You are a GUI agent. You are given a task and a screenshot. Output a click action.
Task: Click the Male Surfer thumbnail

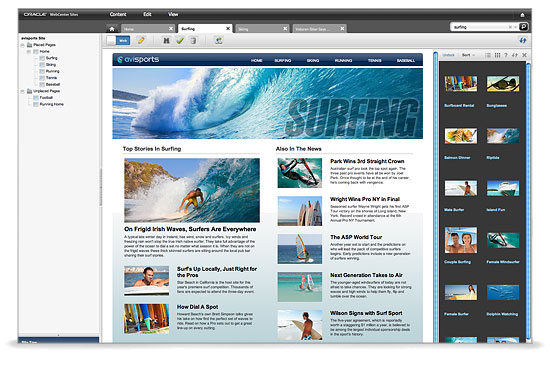pos(461,188)
